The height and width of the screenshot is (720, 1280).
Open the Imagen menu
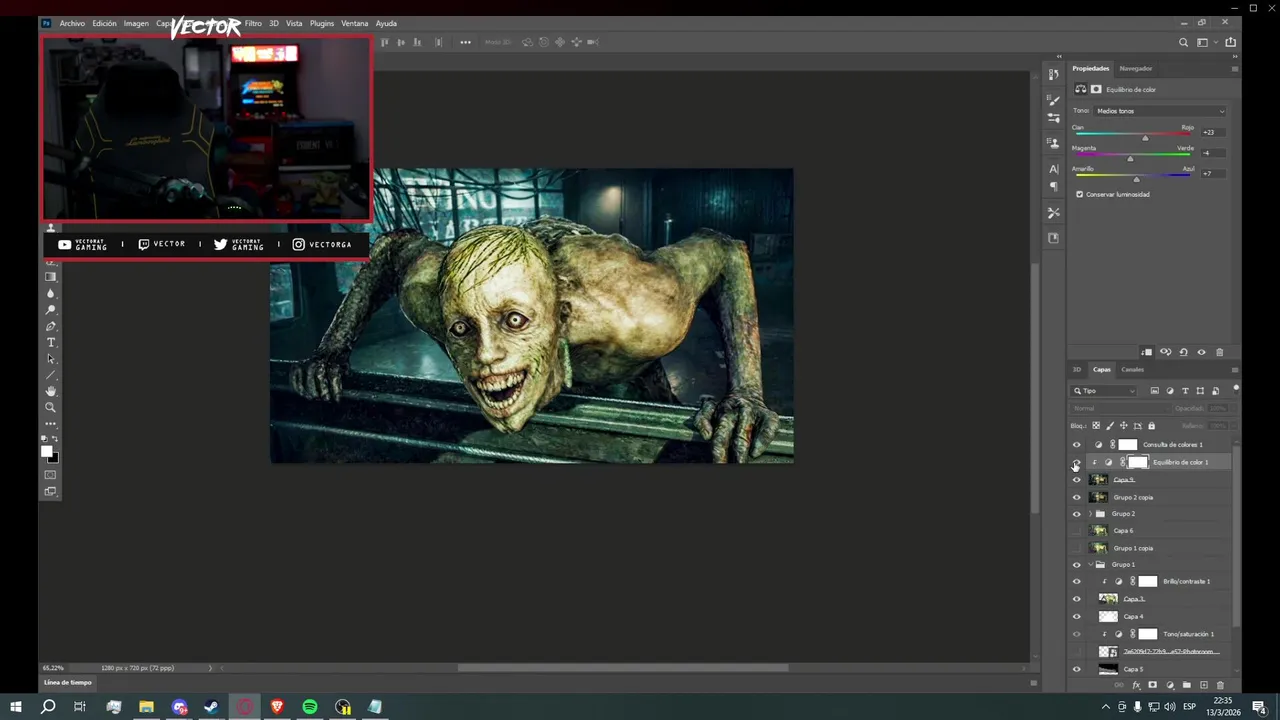pyautogui.click(x=136, y=23)
